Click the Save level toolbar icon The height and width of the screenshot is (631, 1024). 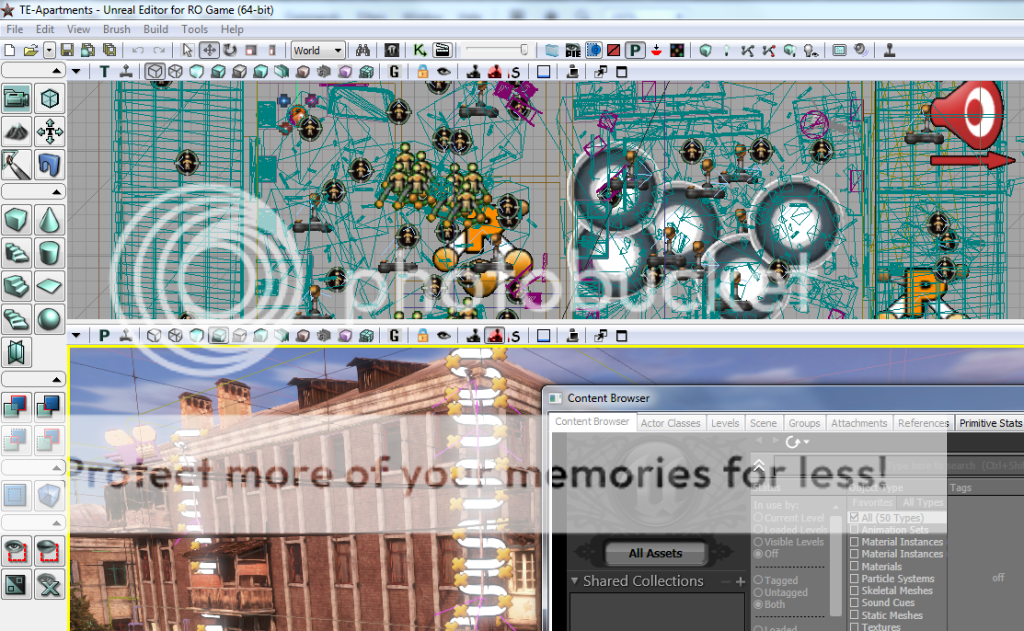pos(67,50)
